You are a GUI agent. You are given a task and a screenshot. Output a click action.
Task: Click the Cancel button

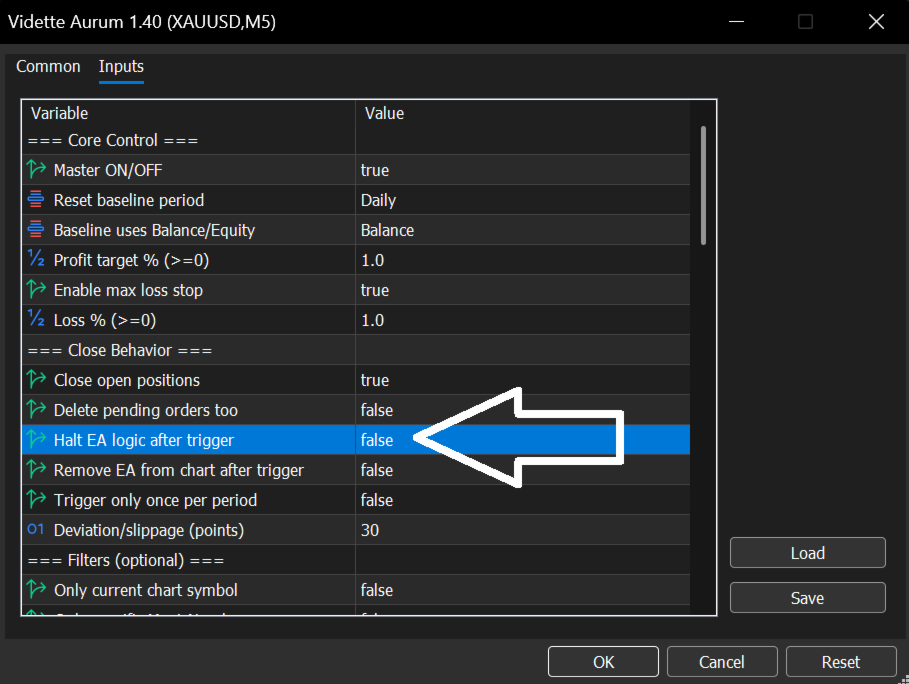click(722, 661)
